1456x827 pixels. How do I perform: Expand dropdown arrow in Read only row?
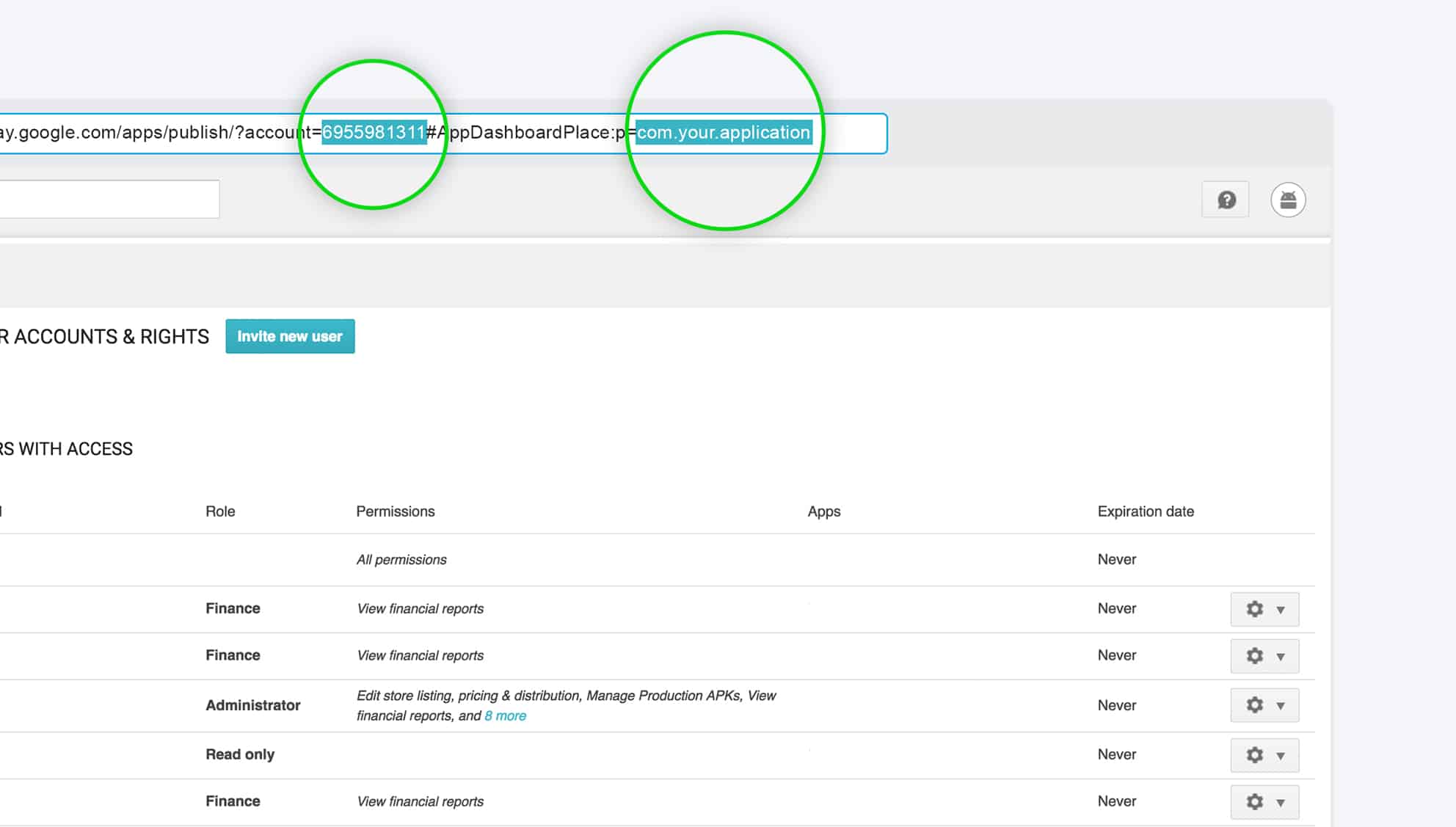1281,756
